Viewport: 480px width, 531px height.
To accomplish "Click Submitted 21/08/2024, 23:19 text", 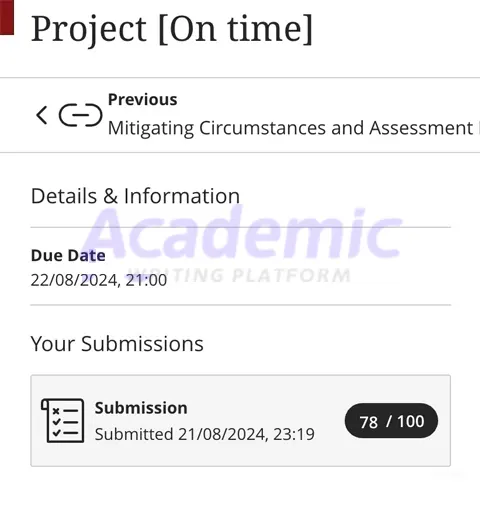I will 205,434.
